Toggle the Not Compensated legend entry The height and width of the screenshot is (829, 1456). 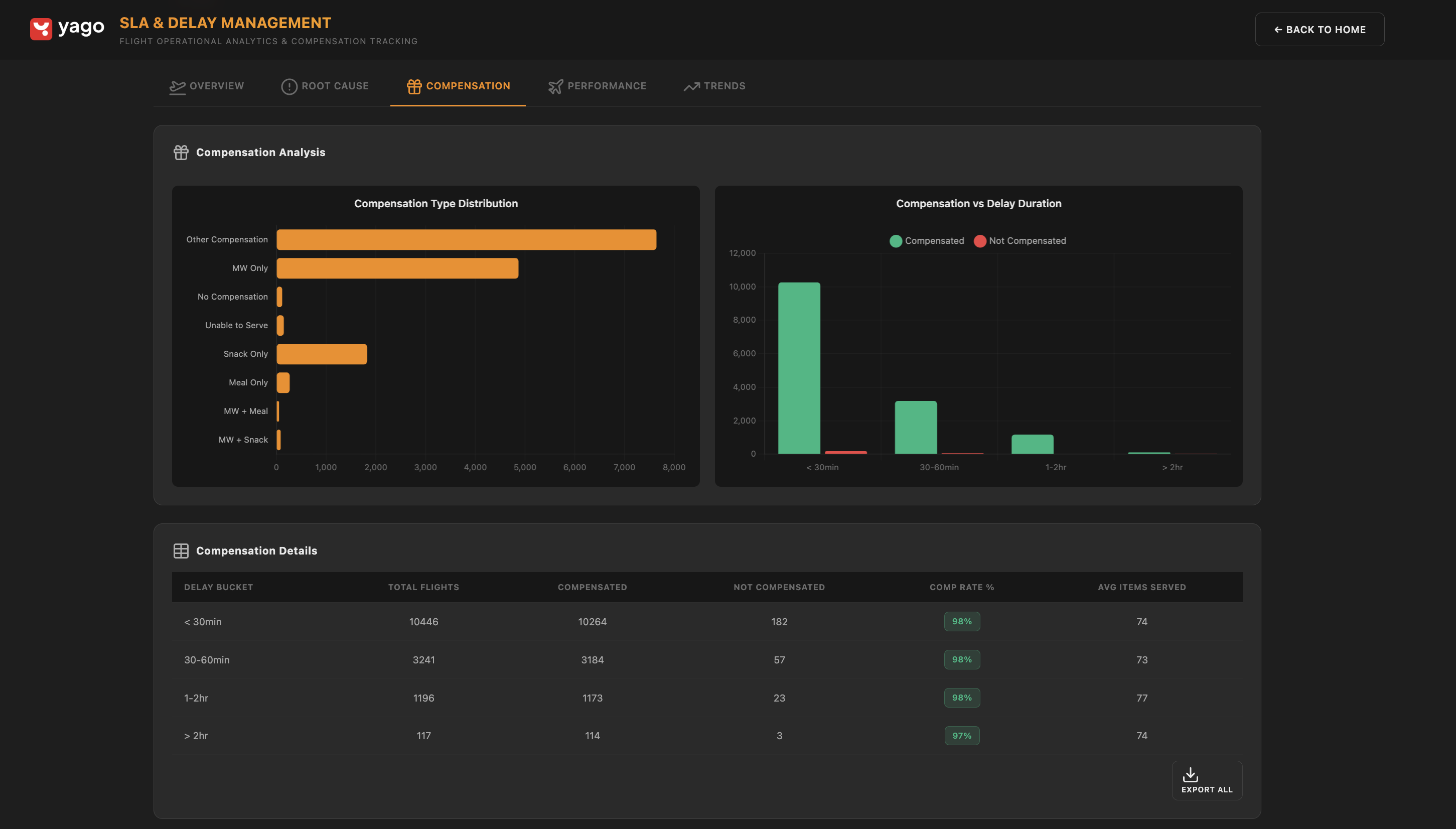tap(1021, 240)
